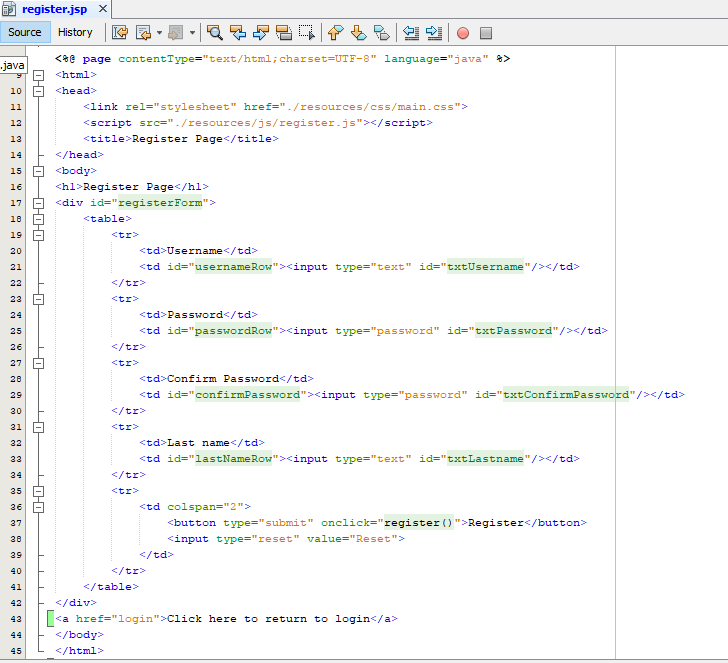Start Macro Recording red circle
728x663 pixels.
[x=463, y=33]
